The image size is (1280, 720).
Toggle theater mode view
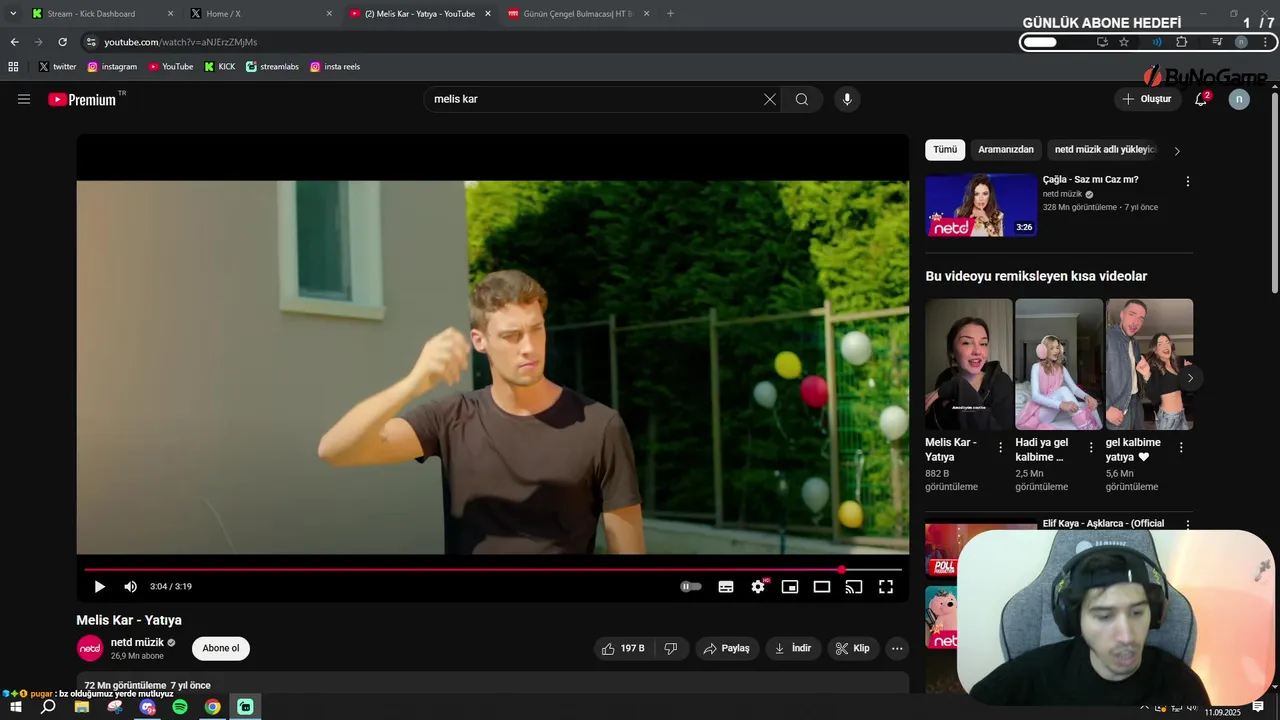[822, 587]
